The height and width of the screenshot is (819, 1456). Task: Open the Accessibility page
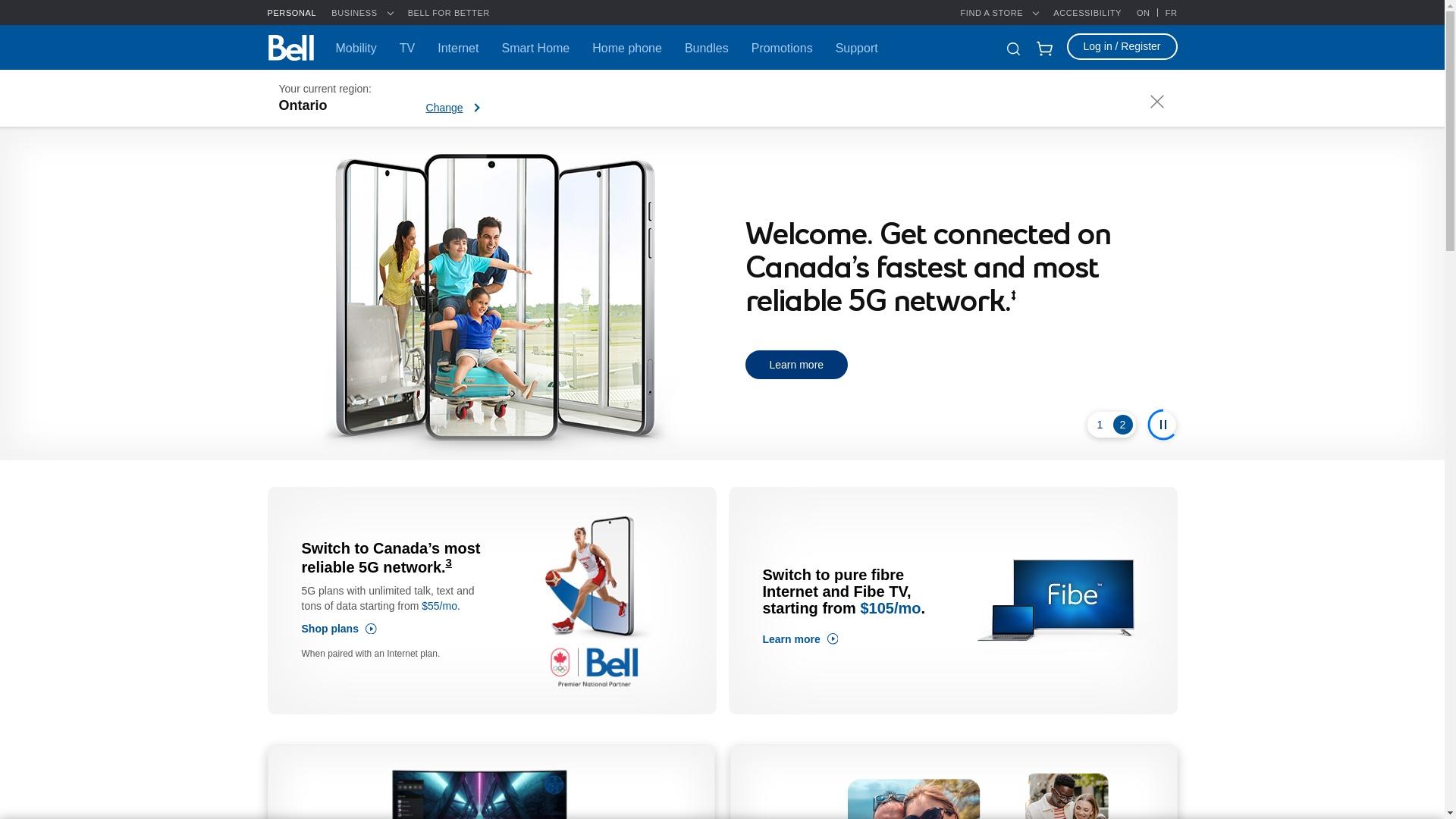[x=1087, y=13]
